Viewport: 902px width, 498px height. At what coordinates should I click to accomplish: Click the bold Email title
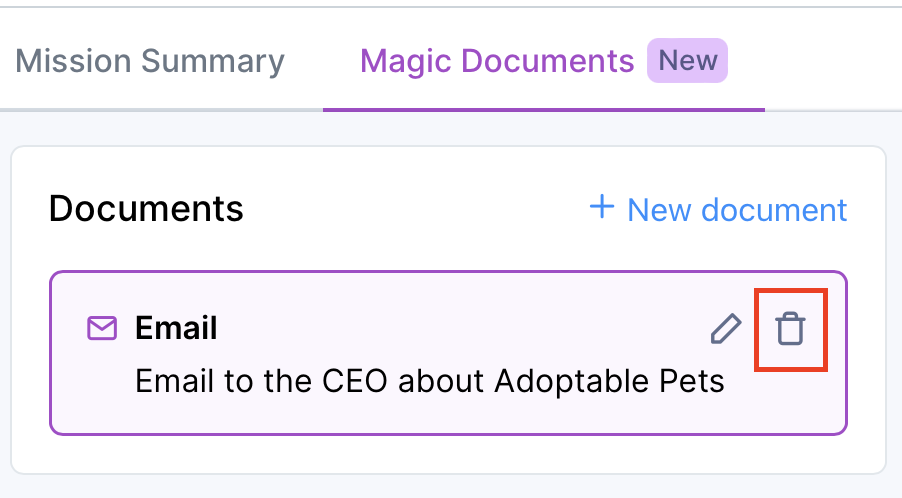pos(176,328)
